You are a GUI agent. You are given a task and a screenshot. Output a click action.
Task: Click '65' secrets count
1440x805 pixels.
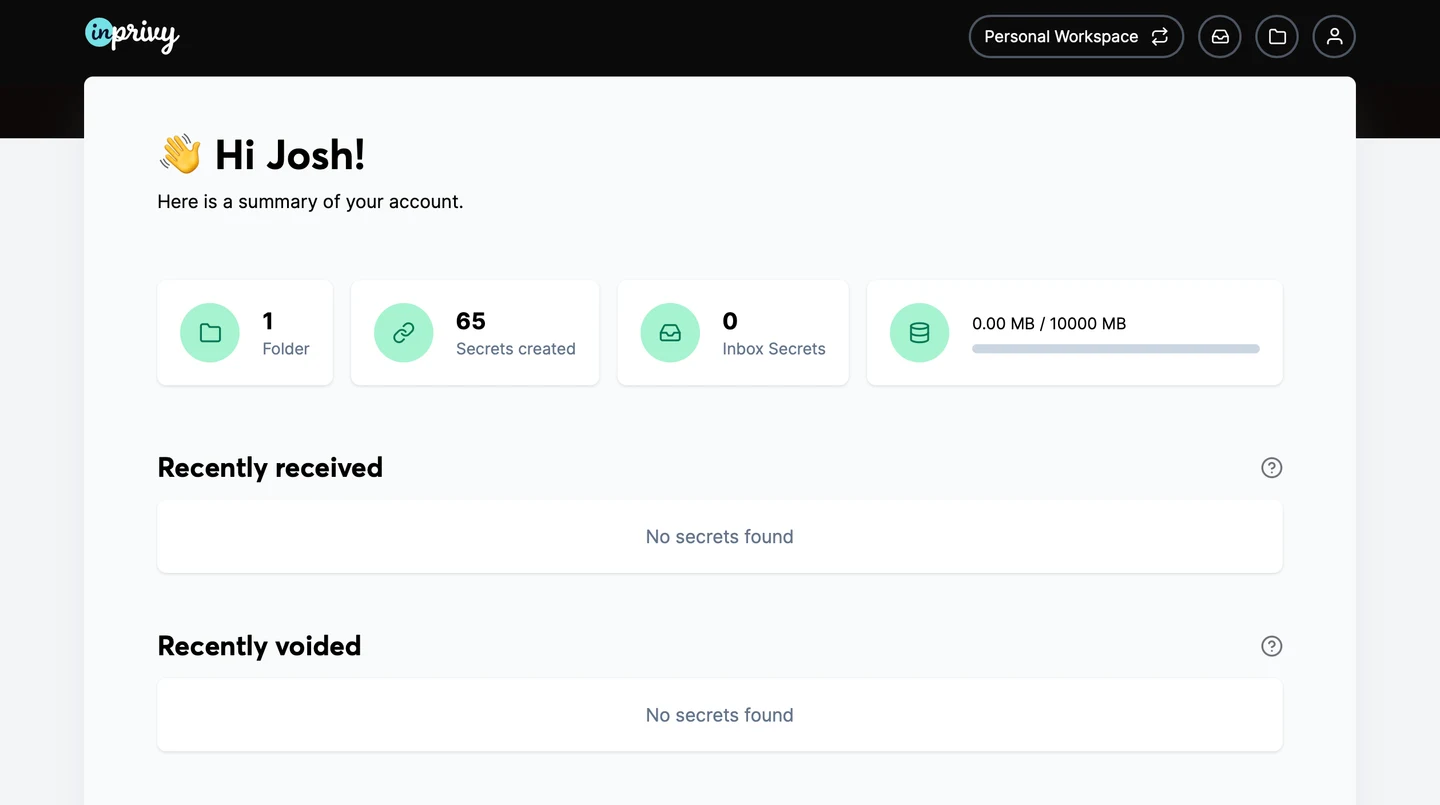click(x=471, y=321)
